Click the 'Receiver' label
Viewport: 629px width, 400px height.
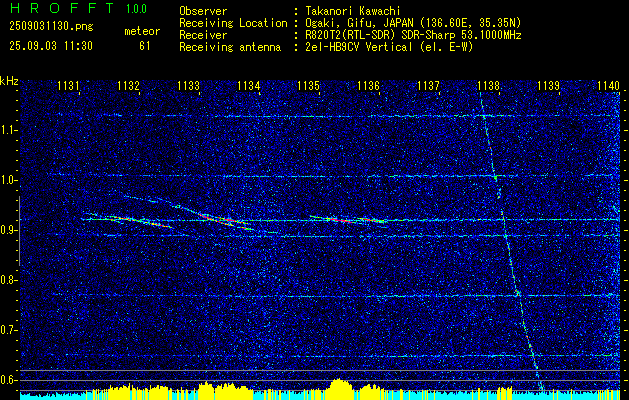(203, 35)
